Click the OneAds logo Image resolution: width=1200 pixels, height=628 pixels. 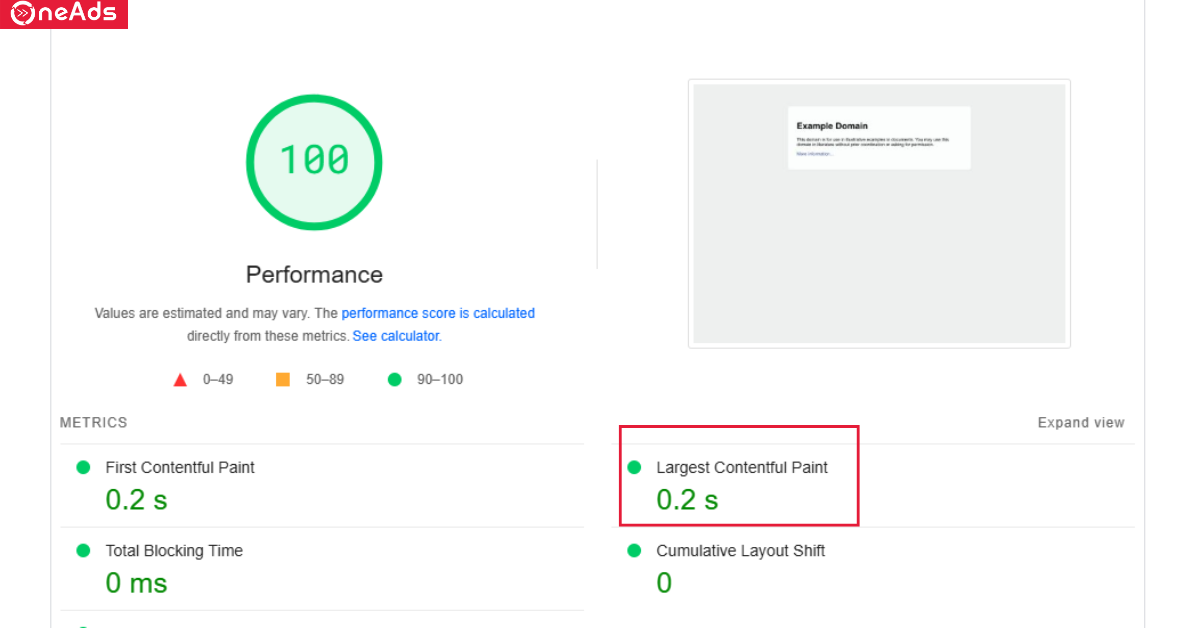pyautogui.click(x=63, y=14)
